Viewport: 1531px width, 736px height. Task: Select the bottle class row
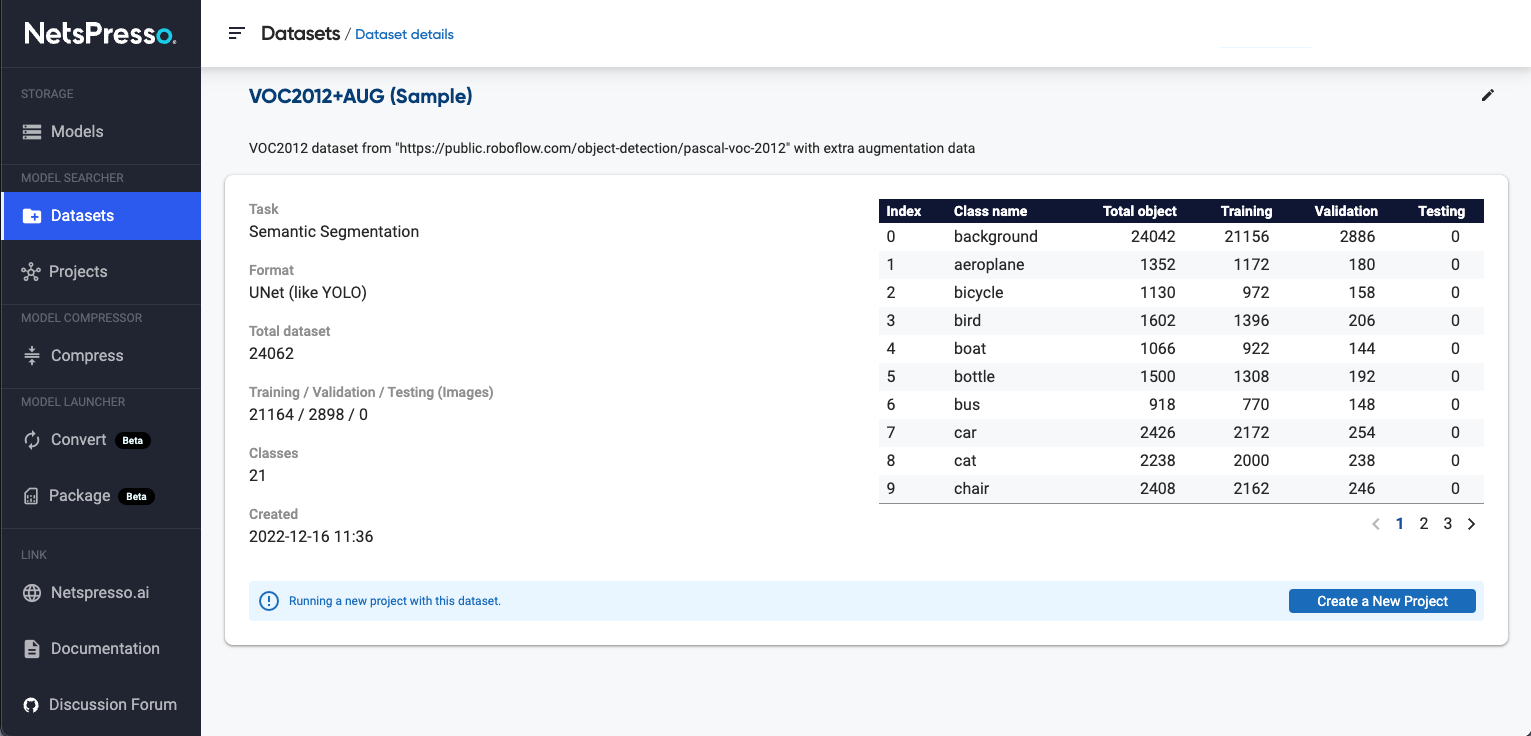[1181, 377]
